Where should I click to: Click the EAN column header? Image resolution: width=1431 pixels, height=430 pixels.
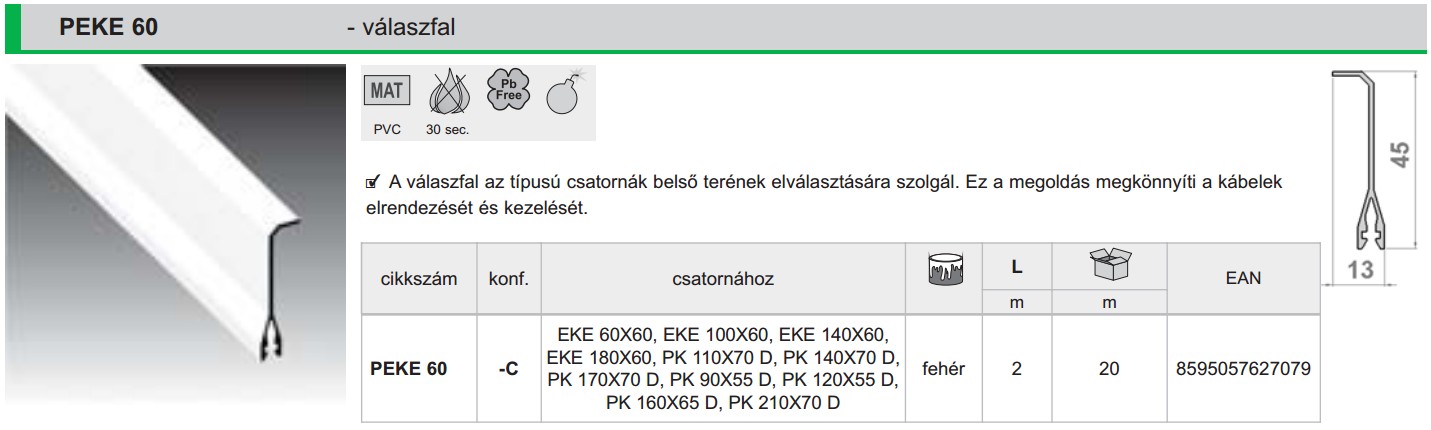(1243, 280)
